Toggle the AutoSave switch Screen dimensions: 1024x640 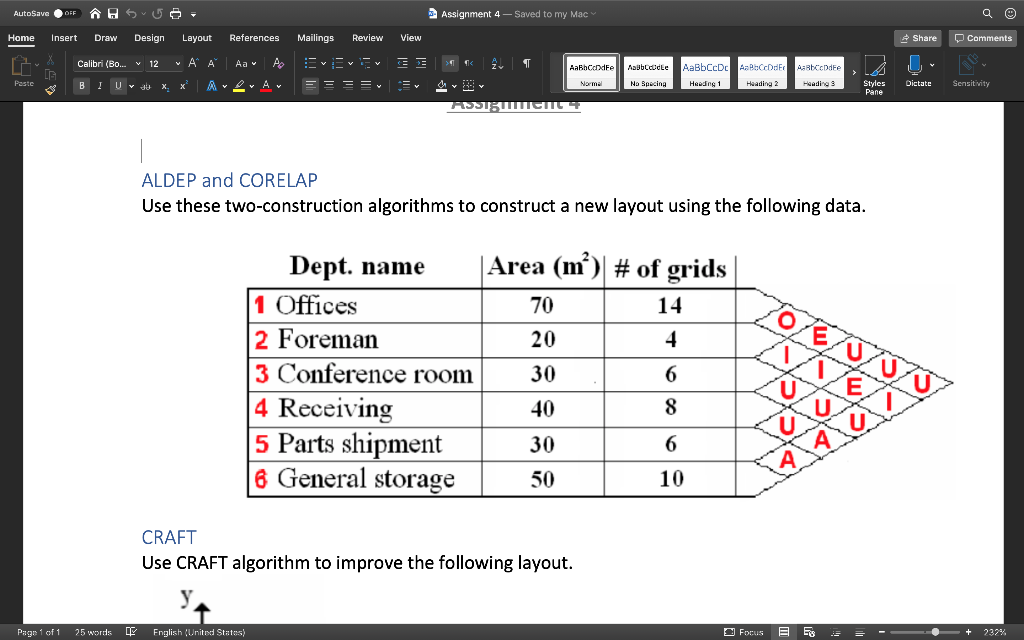67,14
